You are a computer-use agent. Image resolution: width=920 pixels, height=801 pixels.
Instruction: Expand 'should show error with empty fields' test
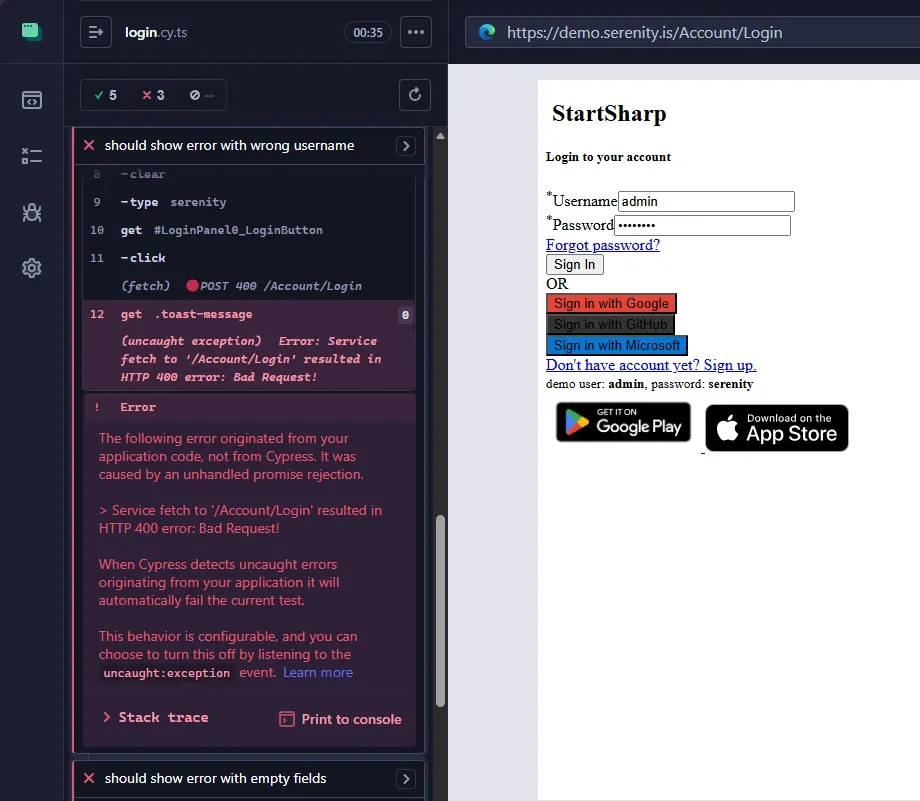tap(215, 779)
